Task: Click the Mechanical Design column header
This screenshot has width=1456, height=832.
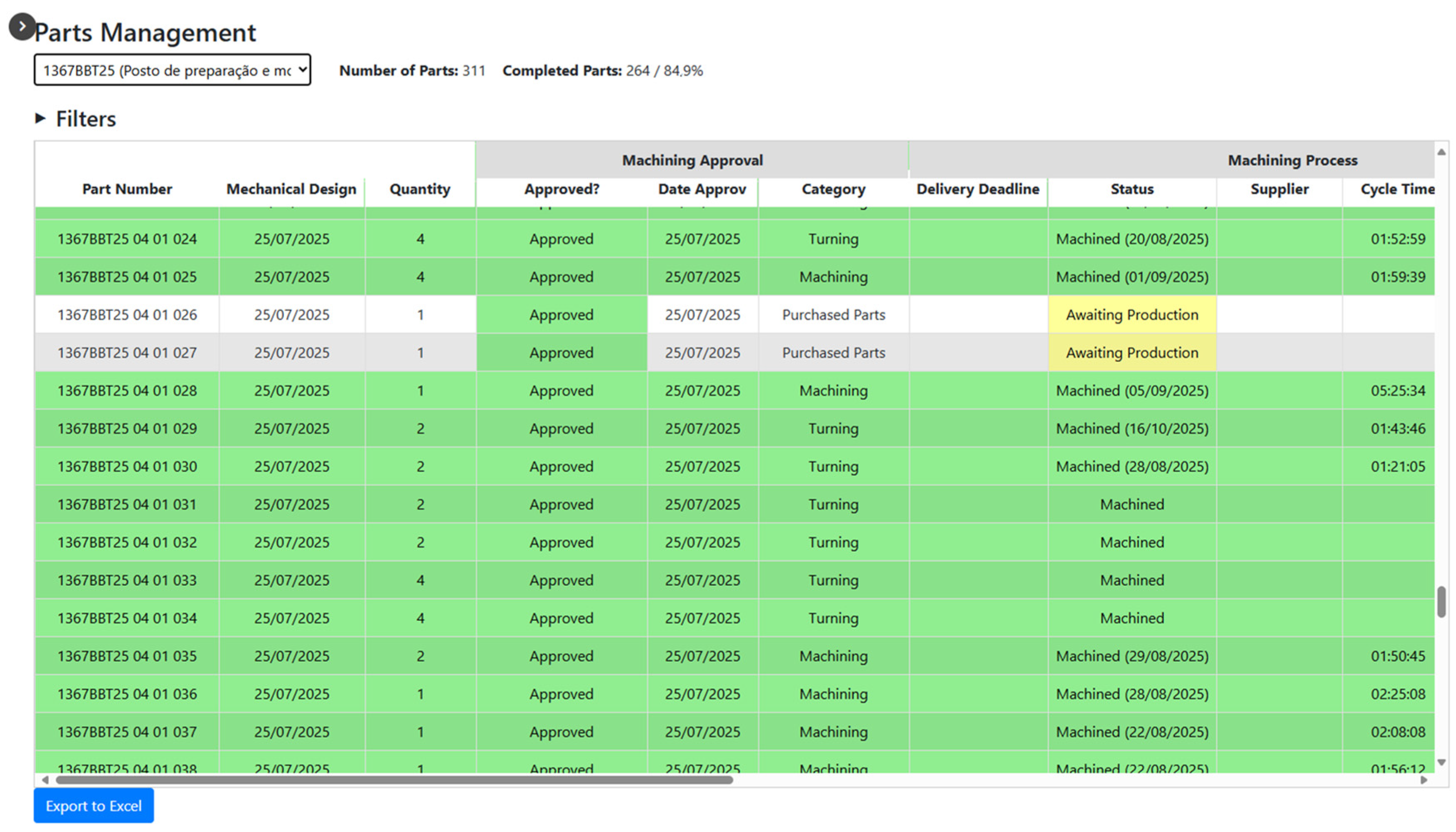Action: click(291, 189)
